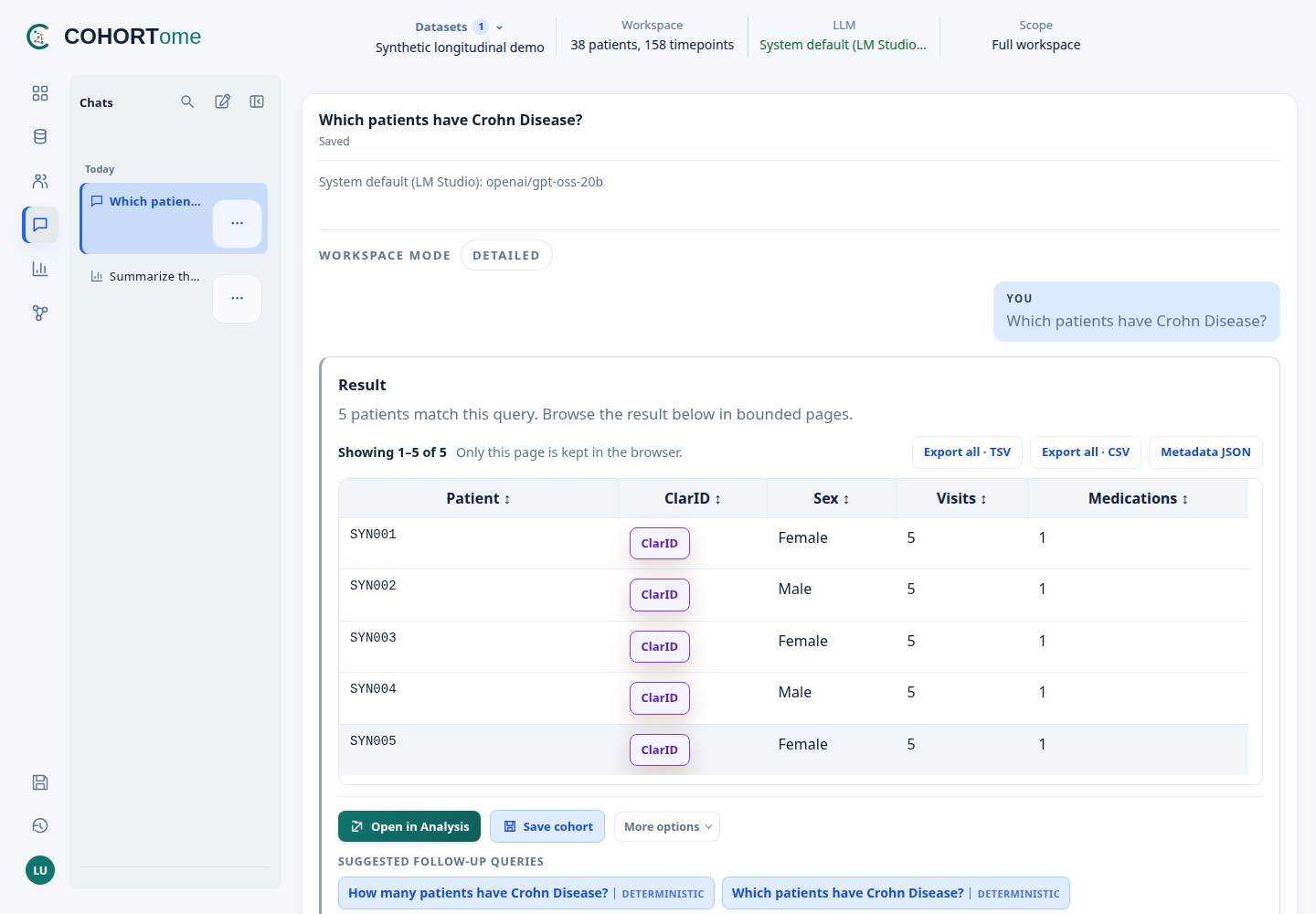Click Export all TSV button
Image resolution: width=1316 pixels, height=914 pixels.
967,452
